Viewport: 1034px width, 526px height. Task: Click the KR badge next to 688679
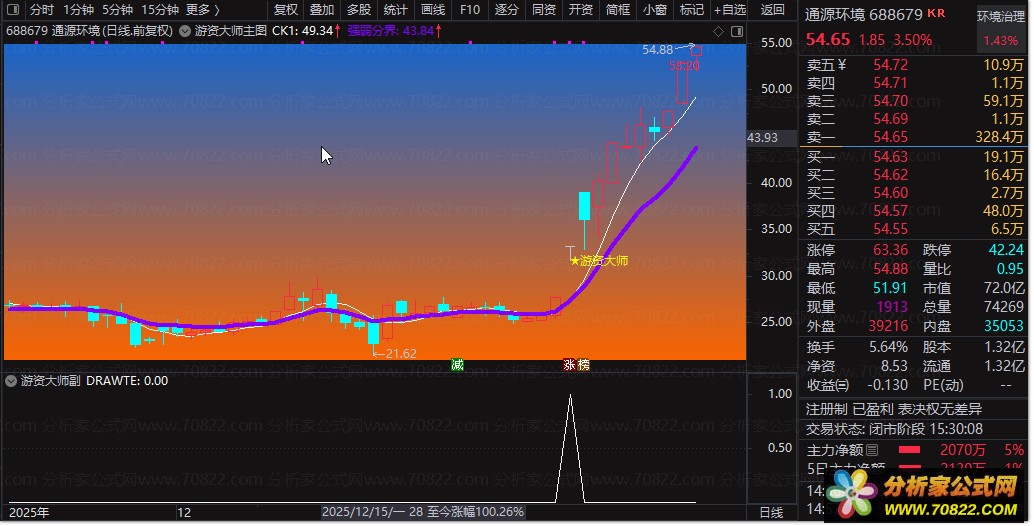[x=936, y=13]
